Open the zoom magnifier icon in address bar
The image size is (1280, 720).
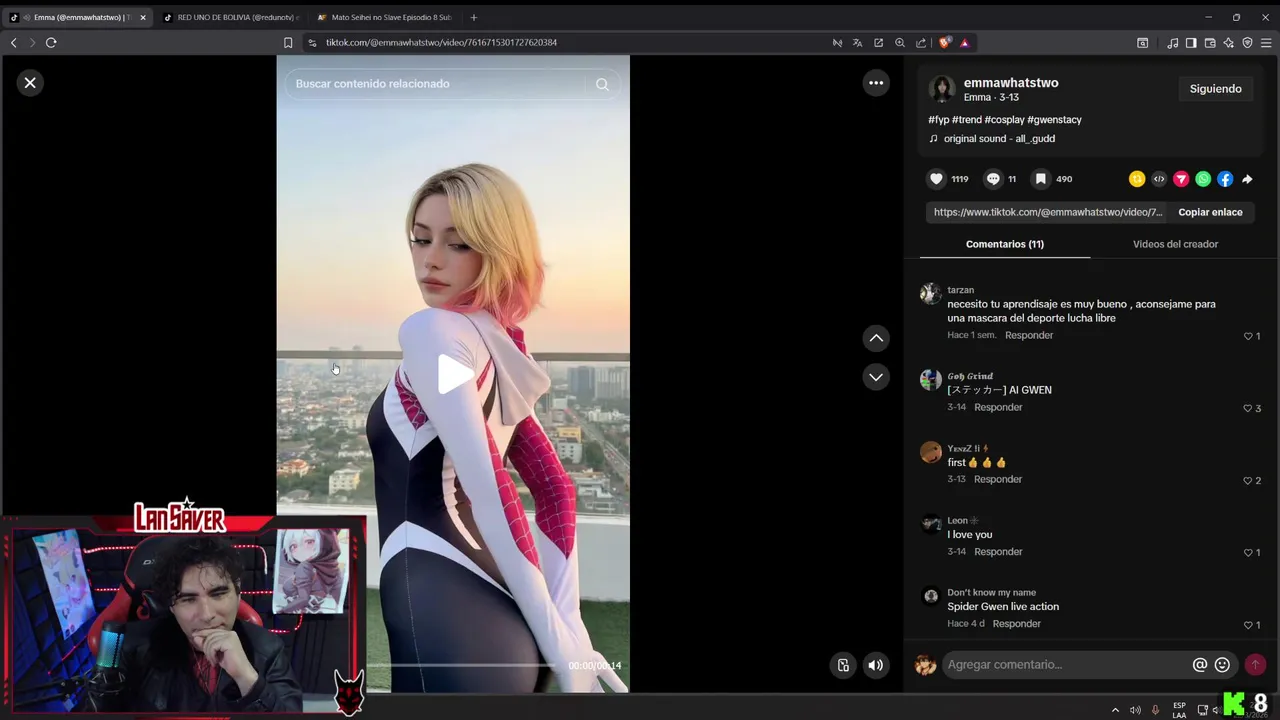(900, 43)
